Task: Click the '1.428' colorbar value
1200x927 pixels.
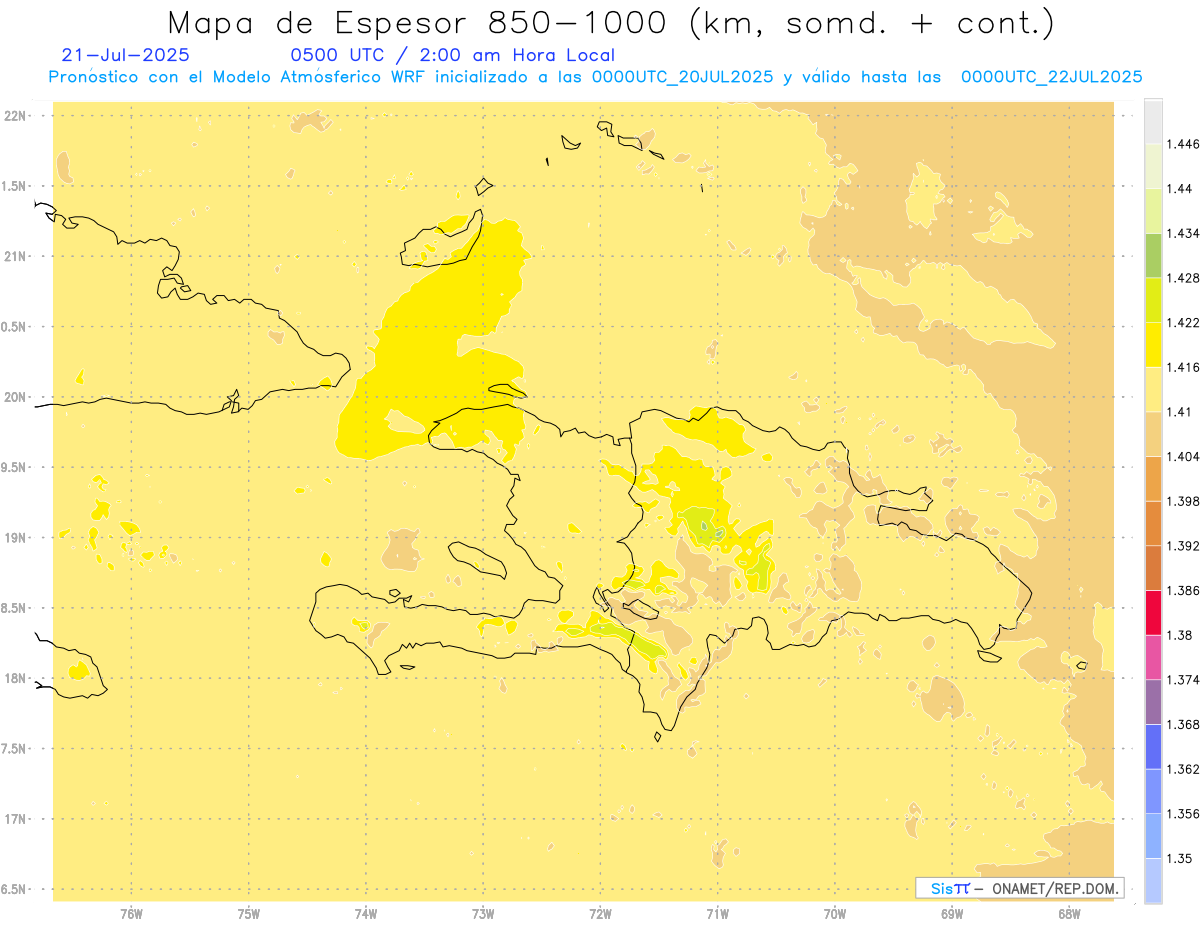Action: point(1184,278)
